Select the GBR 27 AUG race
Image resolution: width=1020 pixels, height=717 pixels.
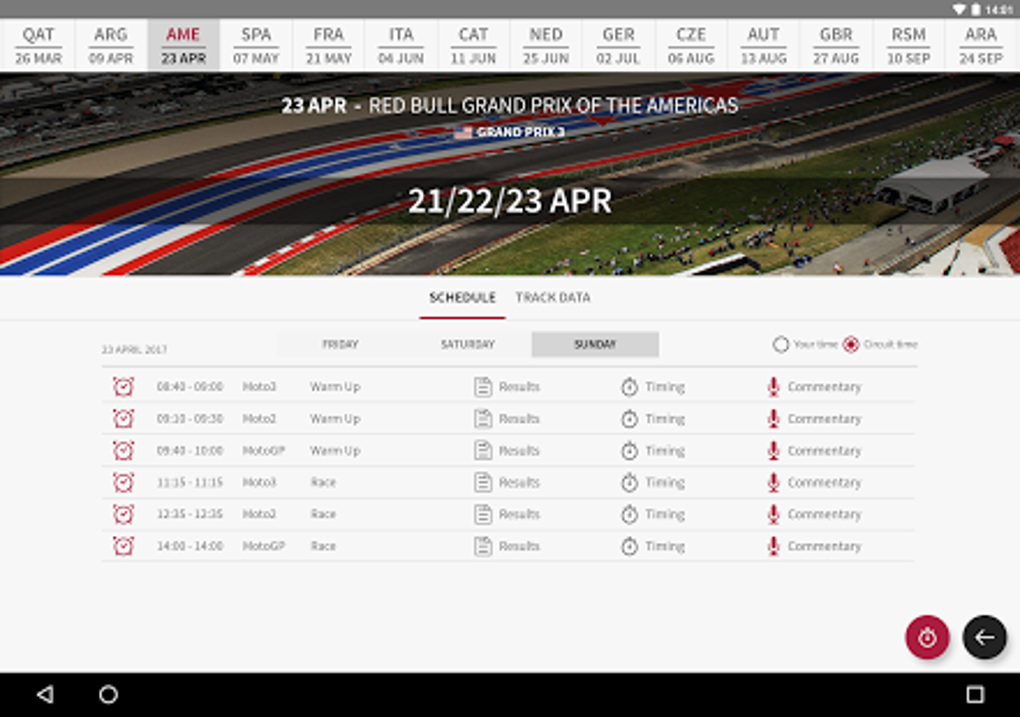(836, 45)
